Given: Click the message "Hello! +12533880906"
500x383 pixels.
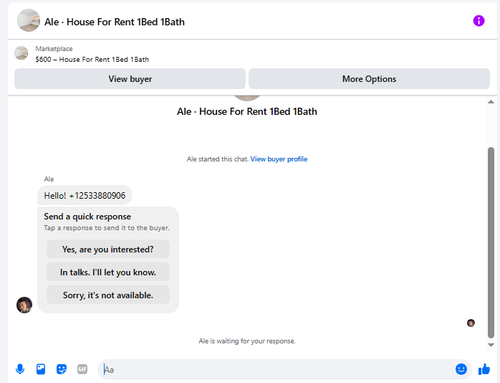Looking at the screenshot, I should click(85, 196).
